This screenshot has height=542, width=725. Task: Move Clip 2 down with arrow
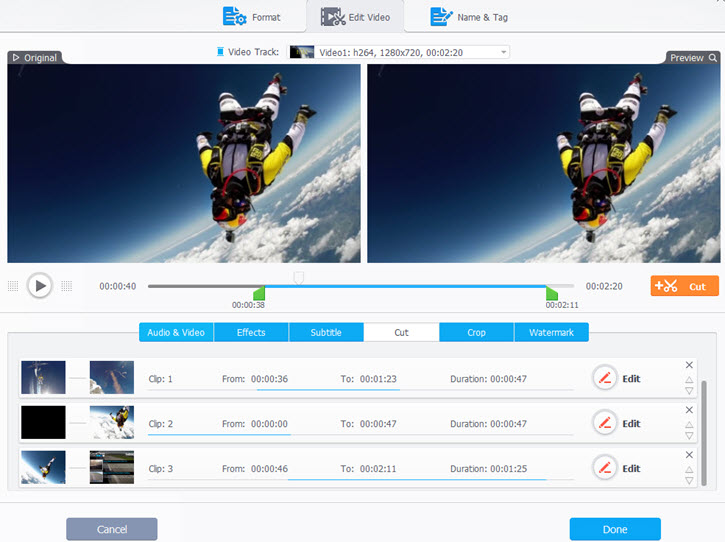[689, 436]
